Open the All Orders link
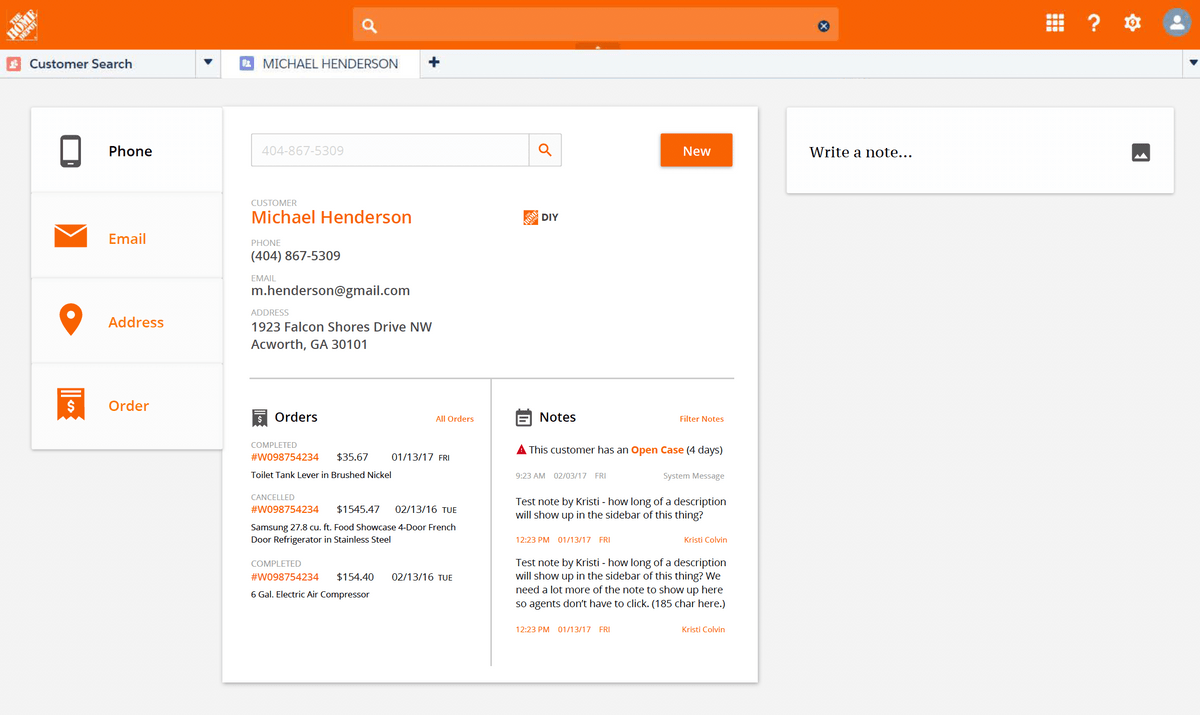The width and height of the screenshot is (1200, 715). pos(454,419)
